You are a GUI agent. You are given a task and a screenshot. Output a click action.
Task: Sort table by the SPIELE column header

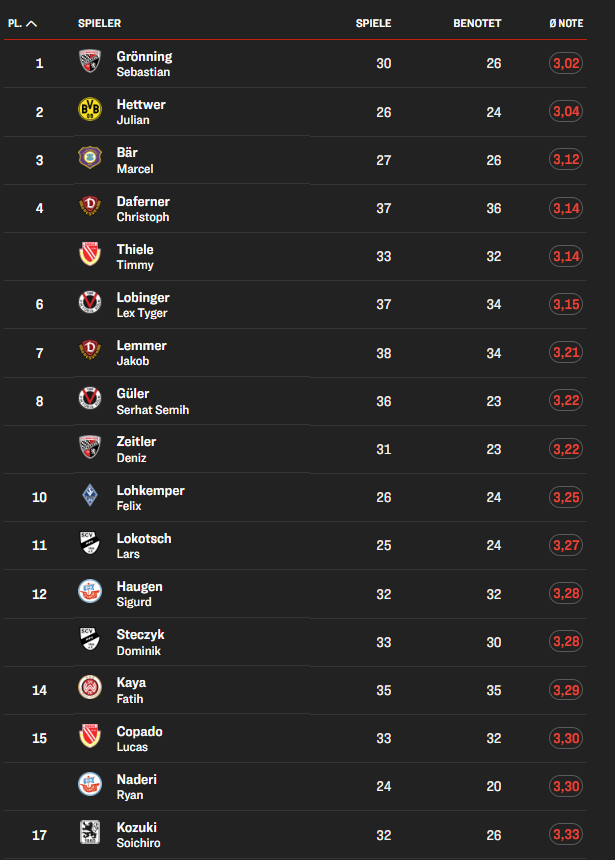(373, 23)
